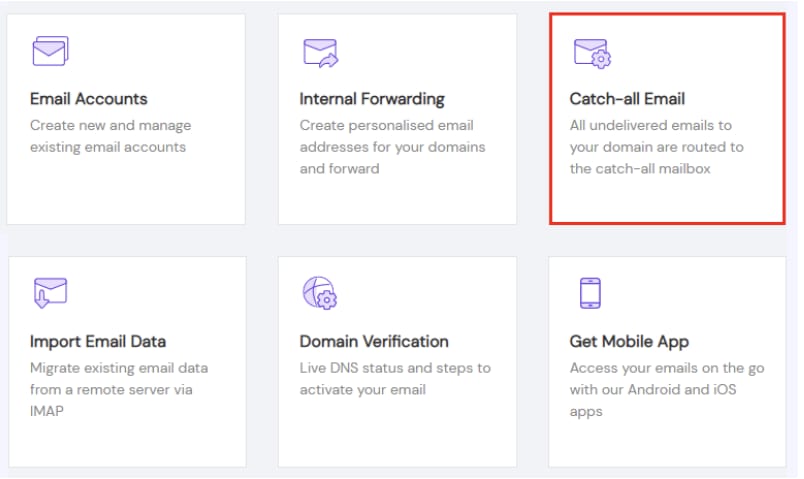Click 'Access your emails on the go' text
Viewport: 804px width, 479px height.
667,389
